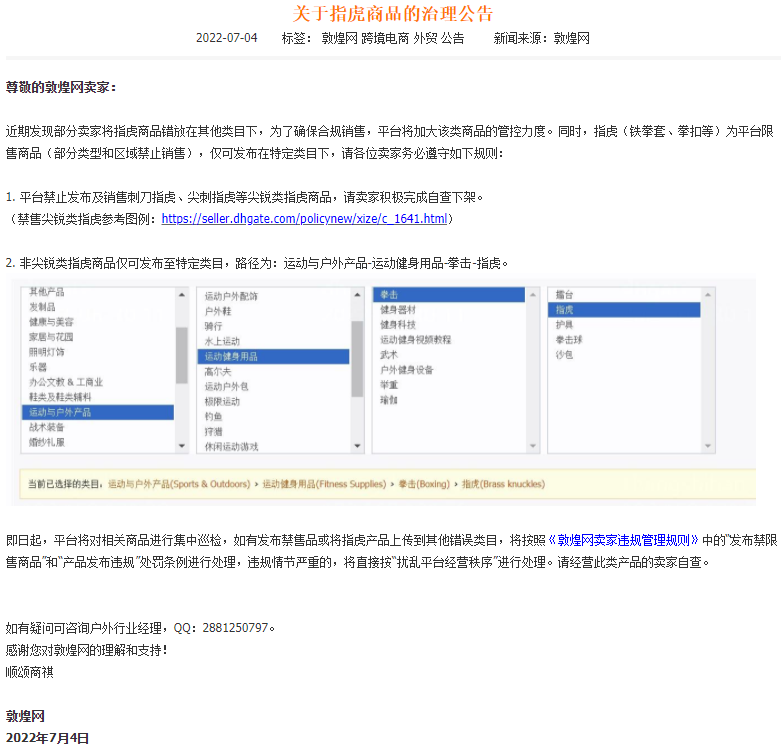Select 举重 in third list
781x745 pixels.
pos(389,385)
